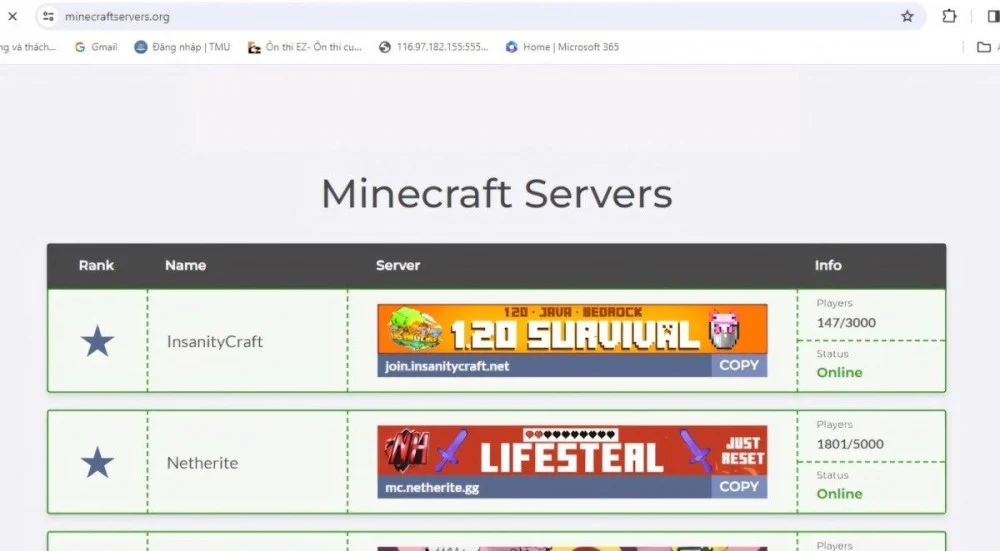Click the Name column header
The width and height of the screenshot is (1000, 551).
click(x=186, y=265)
